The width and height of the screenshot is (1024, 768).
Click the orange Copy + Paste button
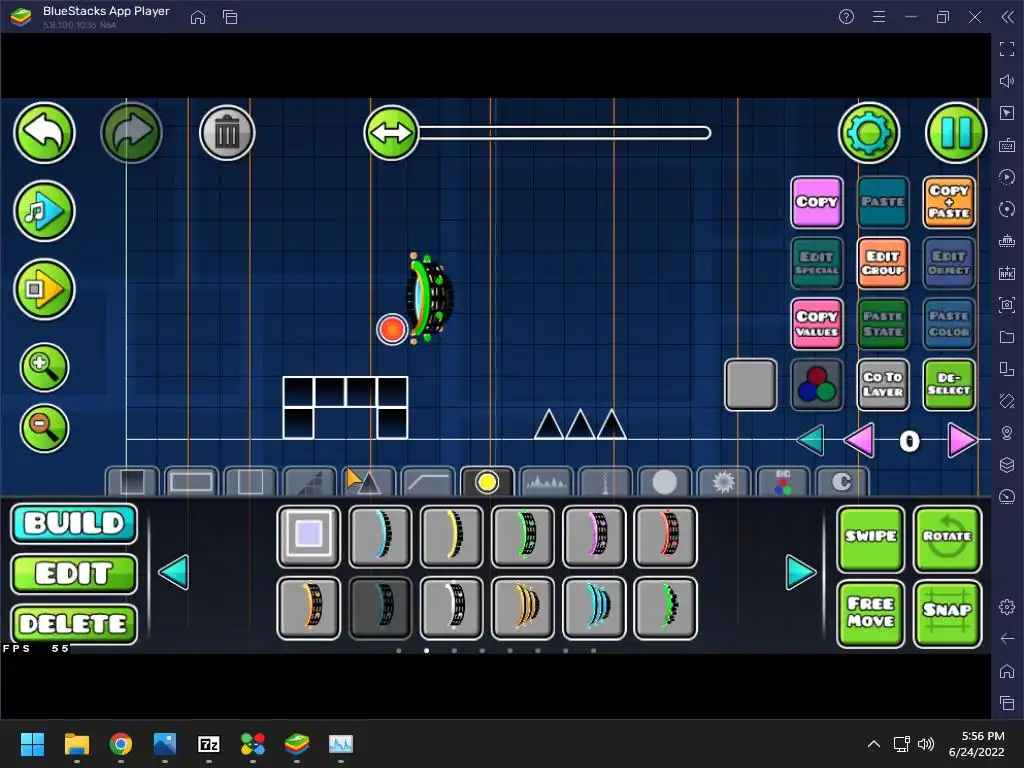pyautogui.click(x=949, y=202)
